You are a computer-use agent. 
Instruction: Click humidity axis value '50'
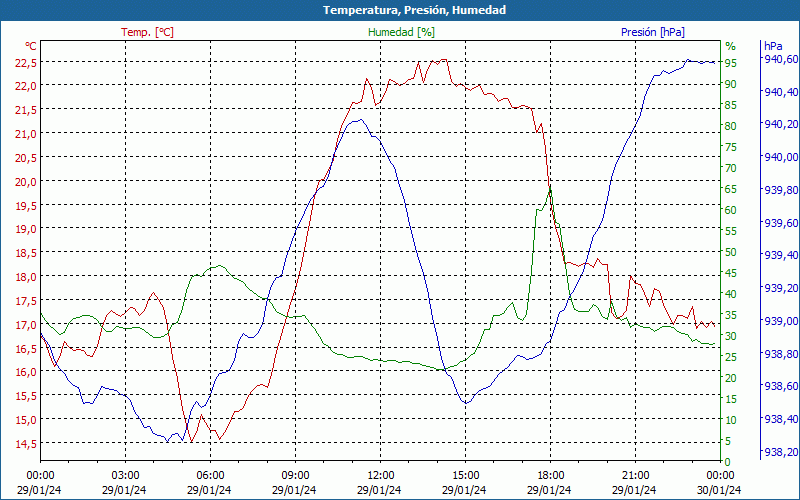[731, 252]
